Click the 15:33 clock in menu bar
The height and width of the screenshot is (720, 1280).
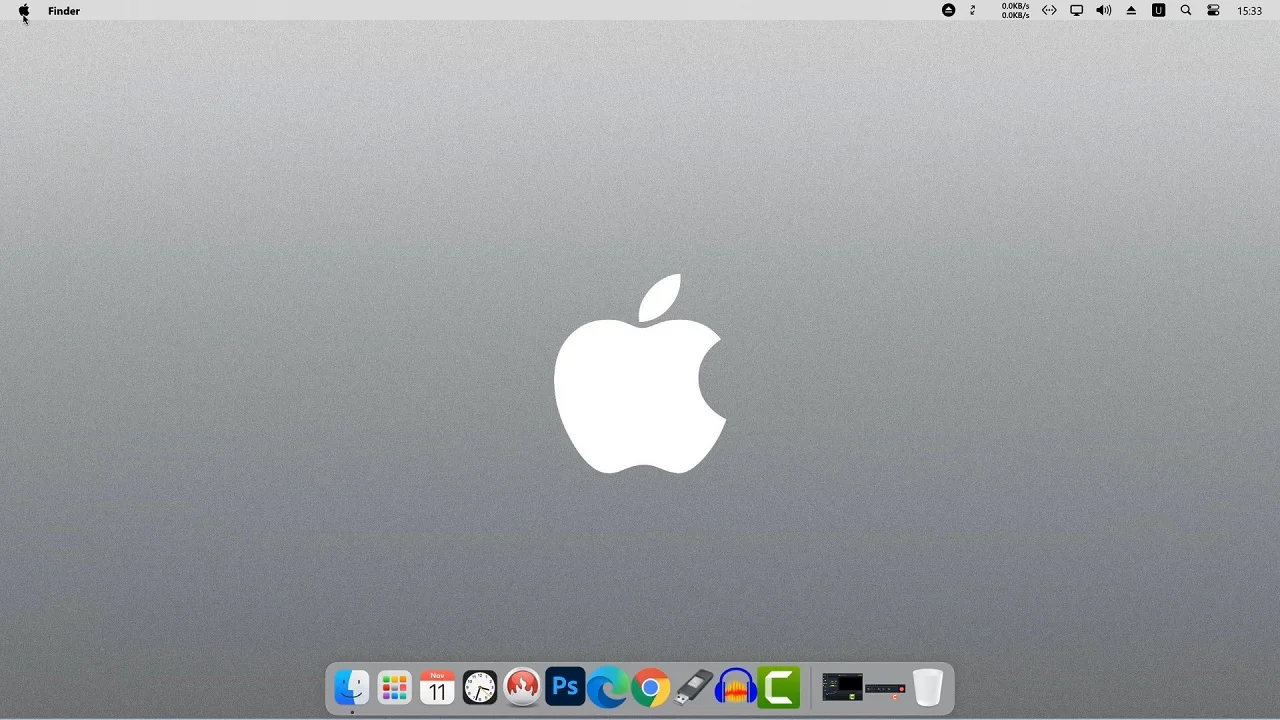pyautogui.click(x=1249, y=11)
